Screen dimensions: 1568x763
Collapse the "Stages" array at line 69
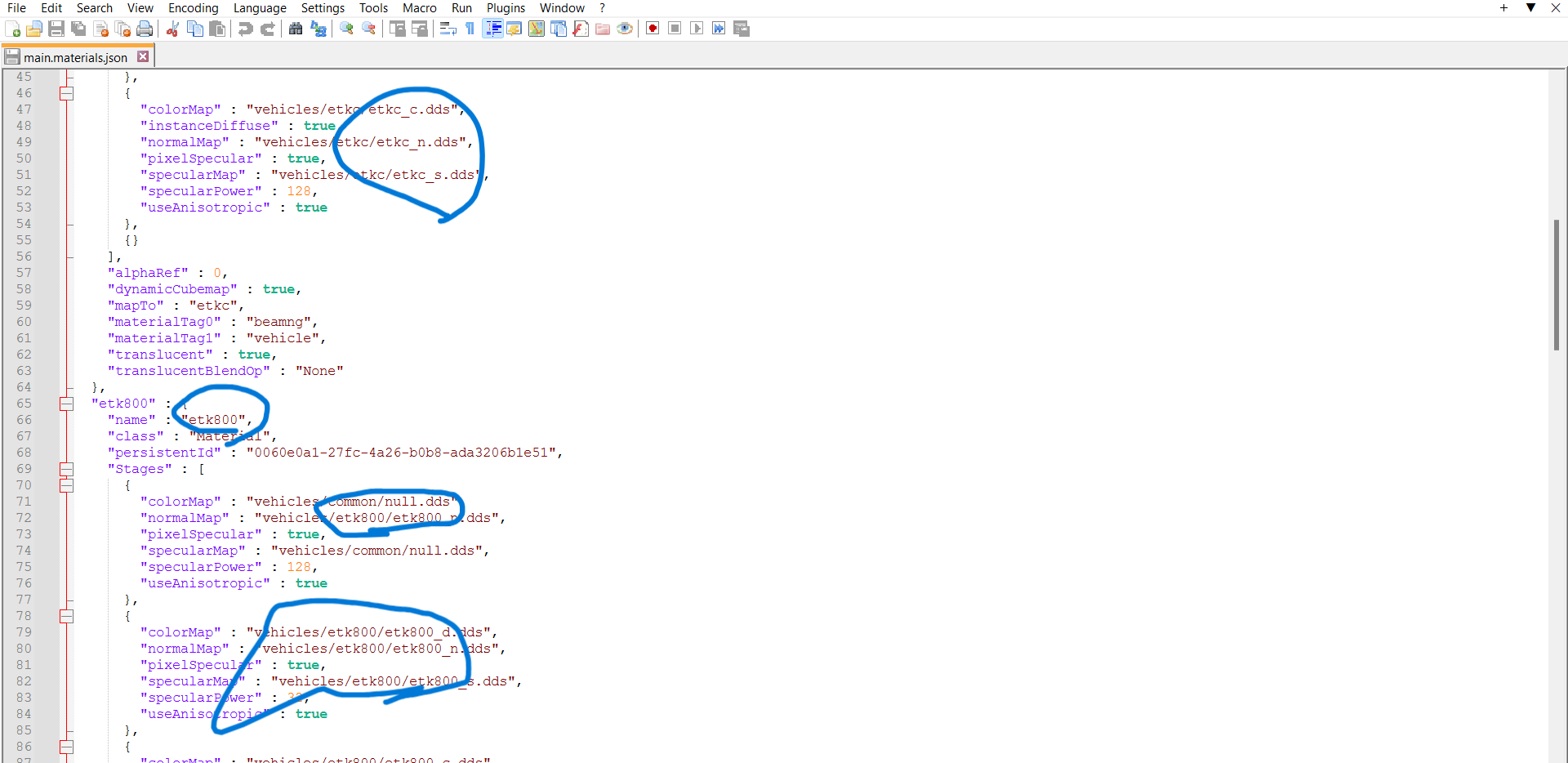(66, 469)
